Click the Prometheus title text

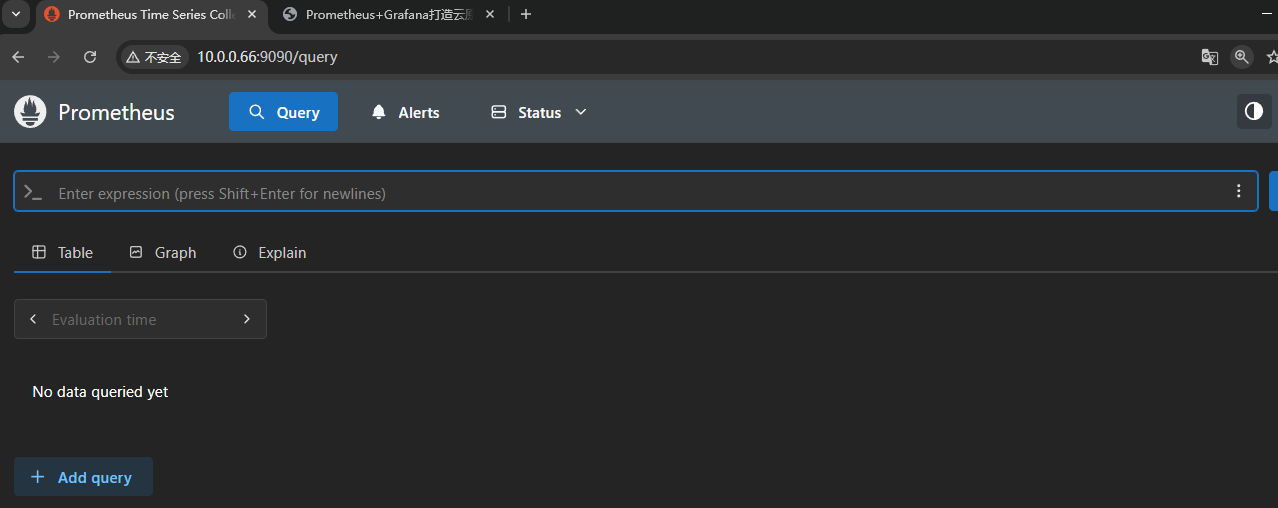pos(116,112)
